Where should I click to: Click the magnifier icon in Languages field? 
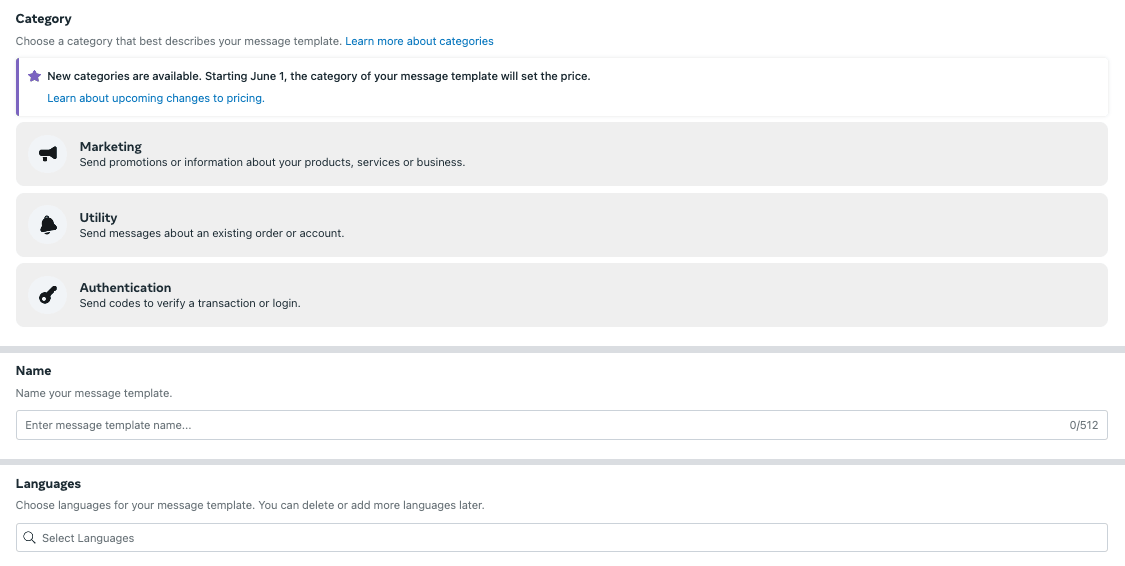[29, 538]
